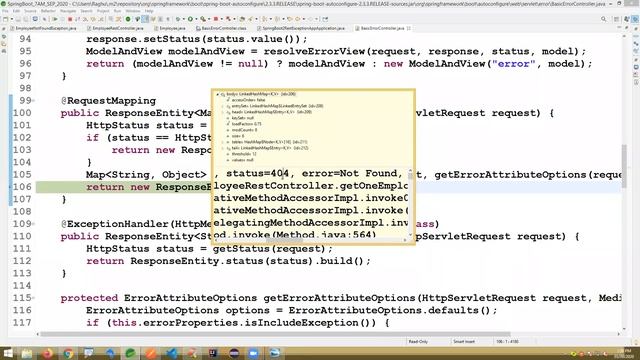The width and height of the screenshot is (640, 360).
Task: Close the BasicErrorController.java tab
Action: (409, 28)
